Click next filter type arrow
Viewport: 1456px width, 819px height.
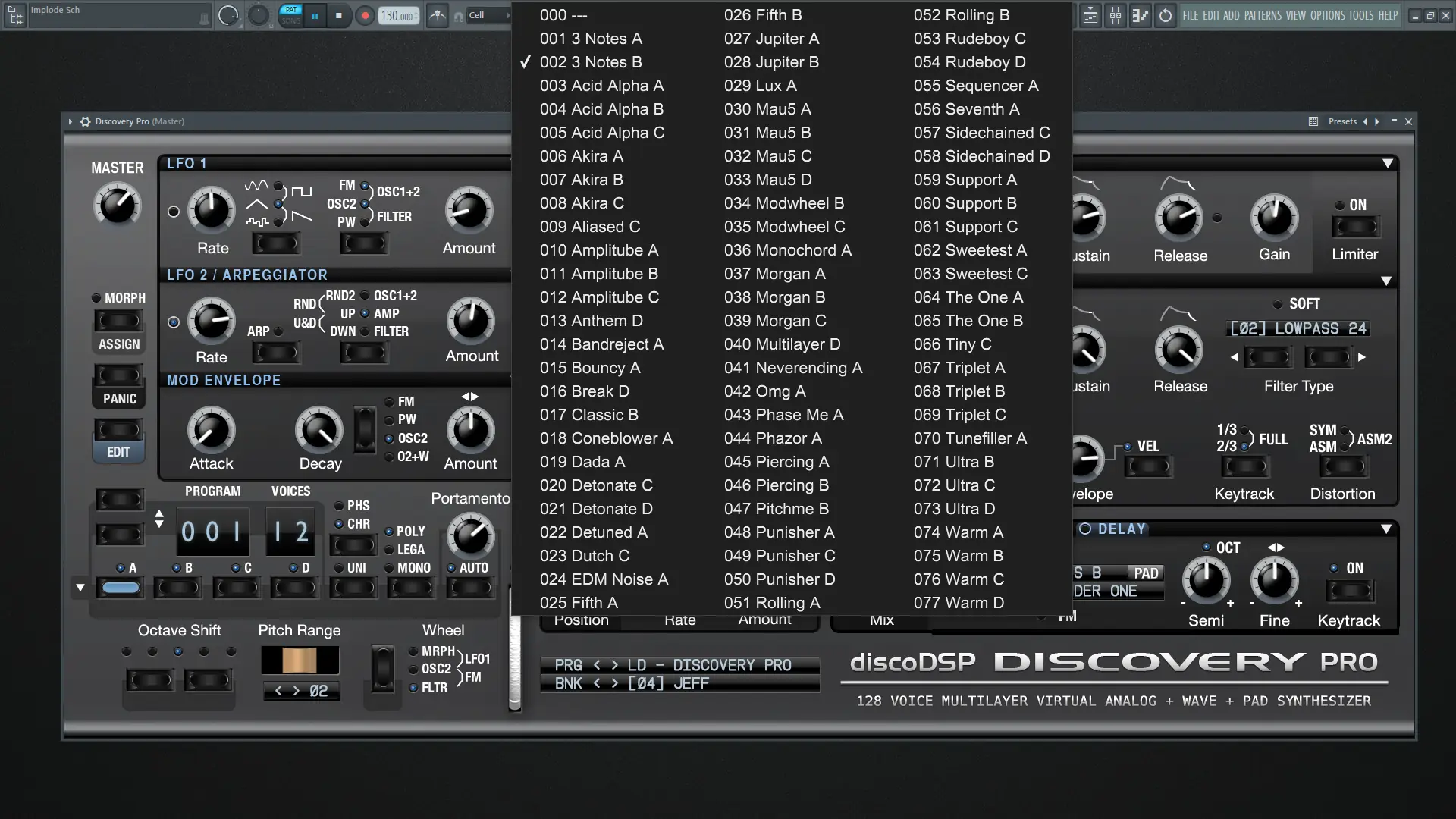point(1362,357)
